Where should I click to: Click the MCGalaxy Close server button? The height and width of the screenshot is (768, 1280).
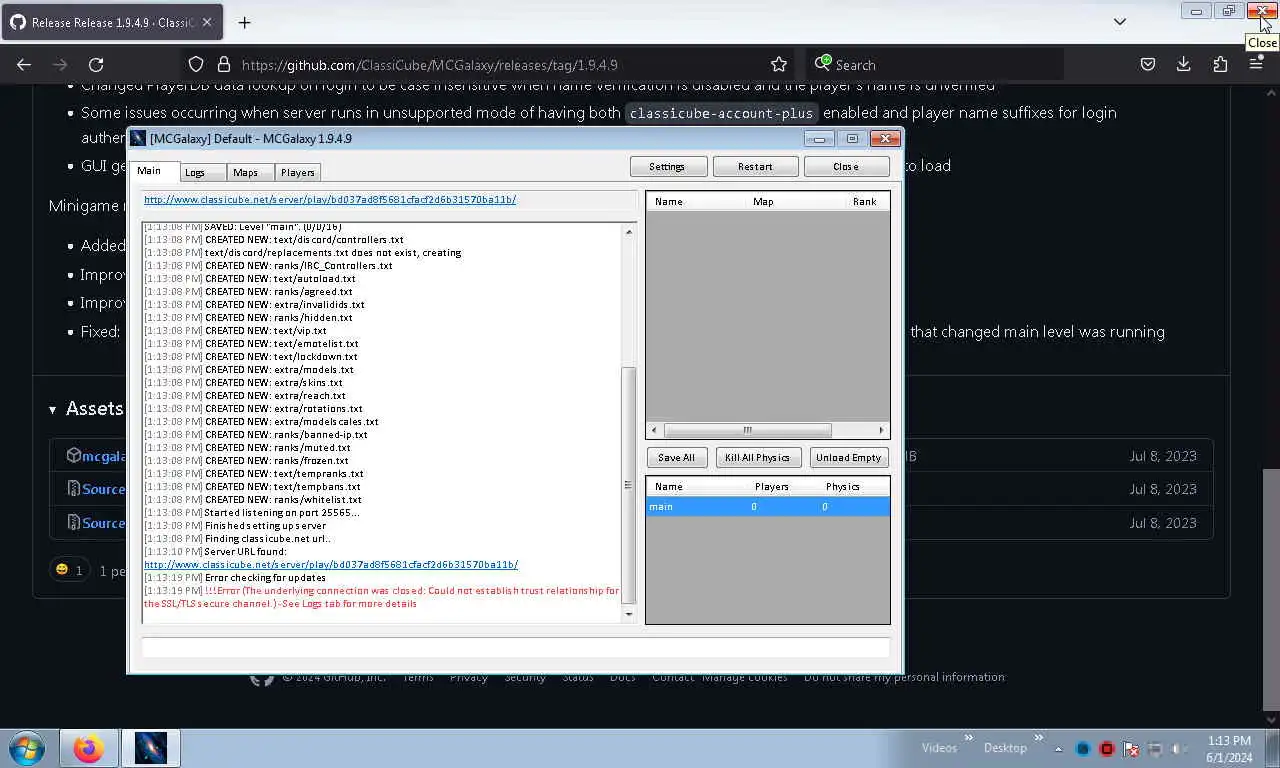(x=846, y=166)
